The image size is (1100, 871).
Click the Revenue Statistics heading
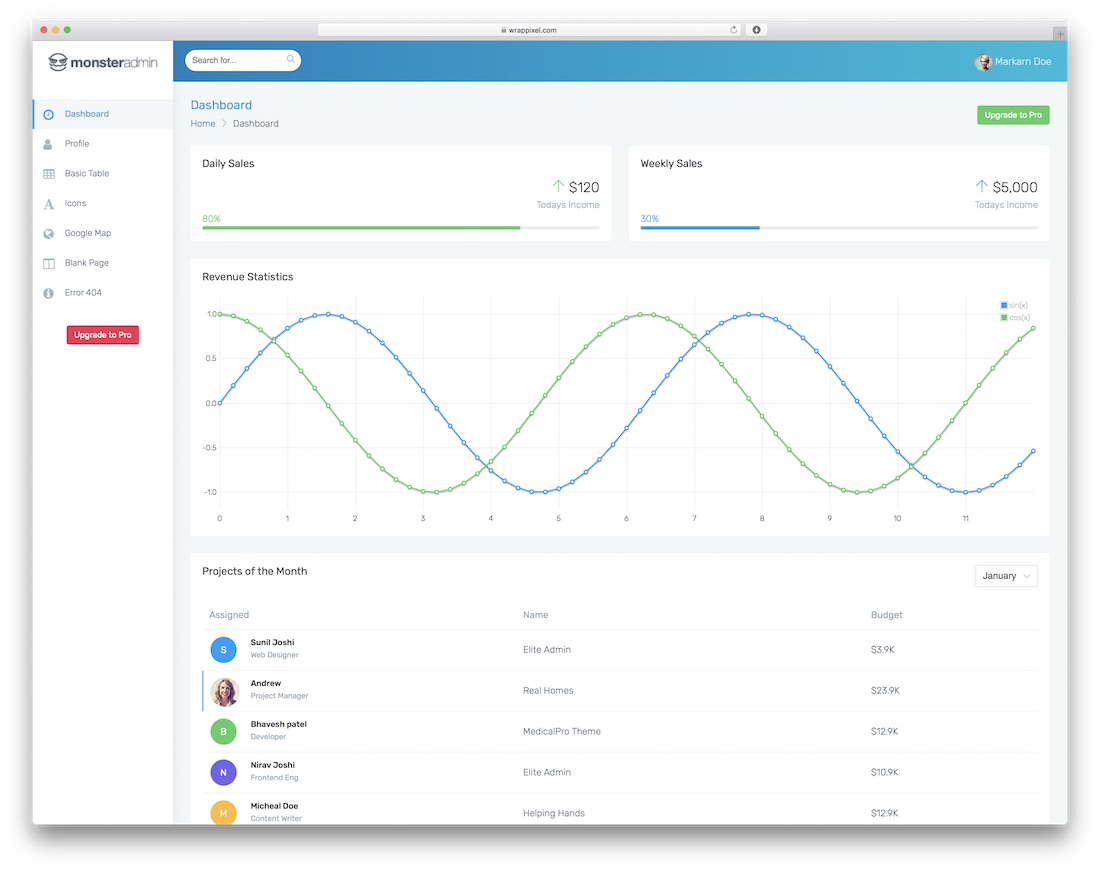[x=248, y=277]
